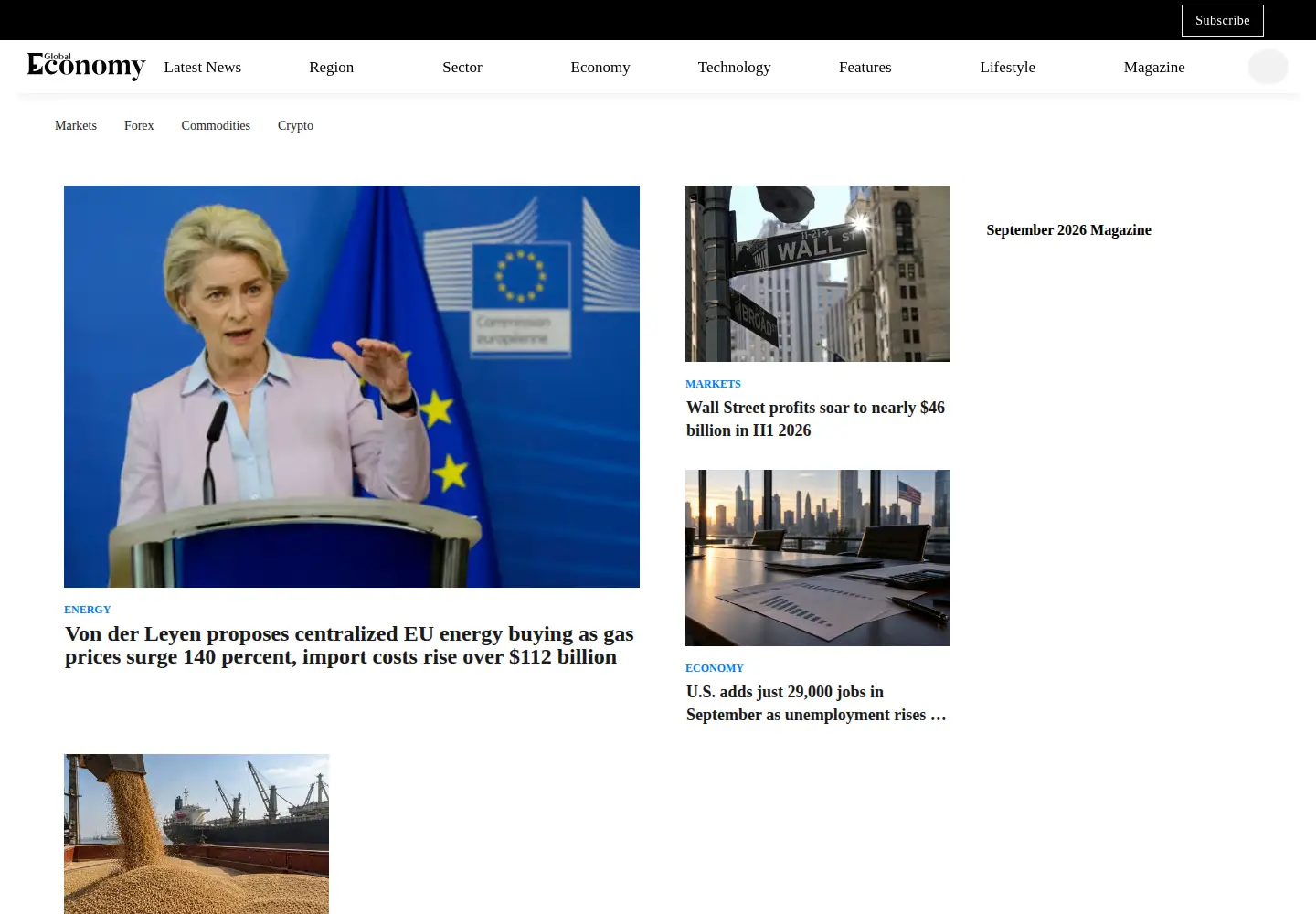Open the Lifestyle menu item

(x=1007, y=67)
